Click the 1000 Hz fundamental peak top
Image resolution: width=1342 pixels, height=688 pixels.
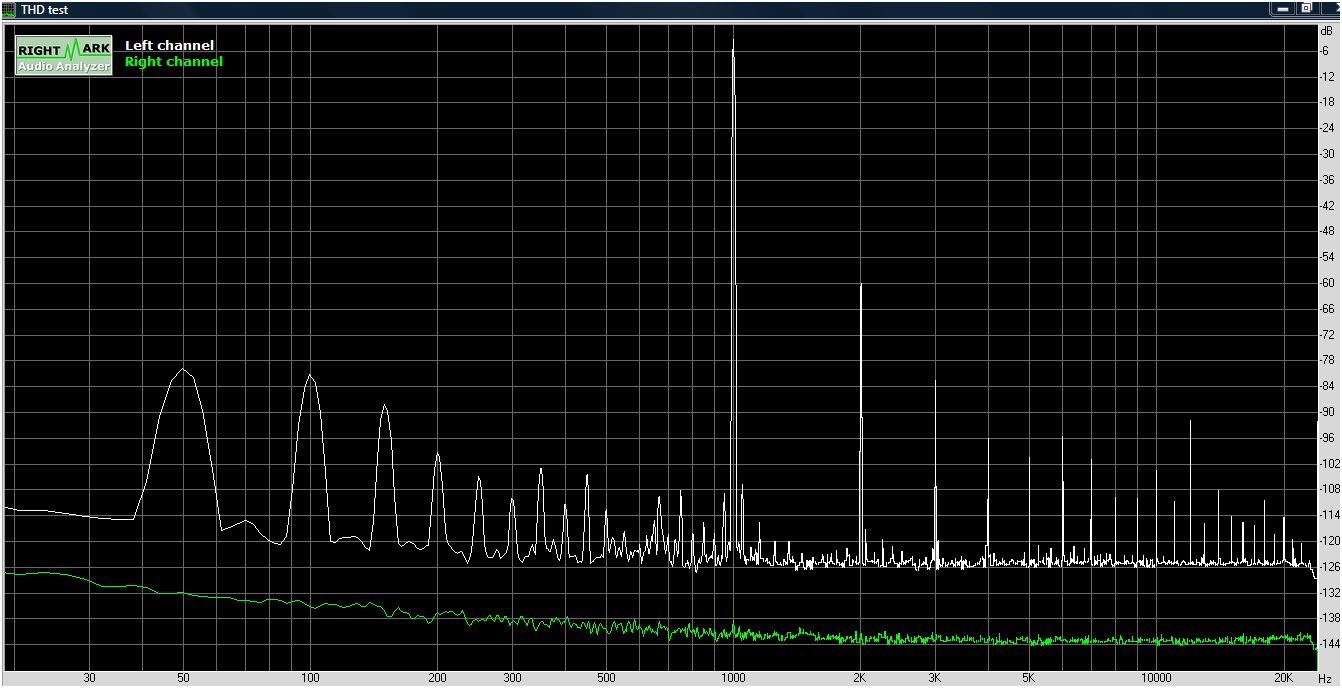tap(733, 42)
